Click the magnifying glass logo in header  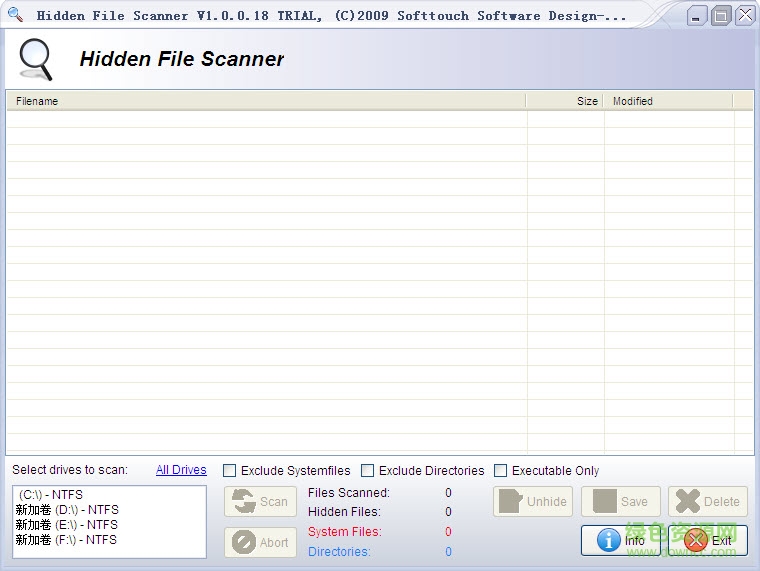[x=35, y=59]
